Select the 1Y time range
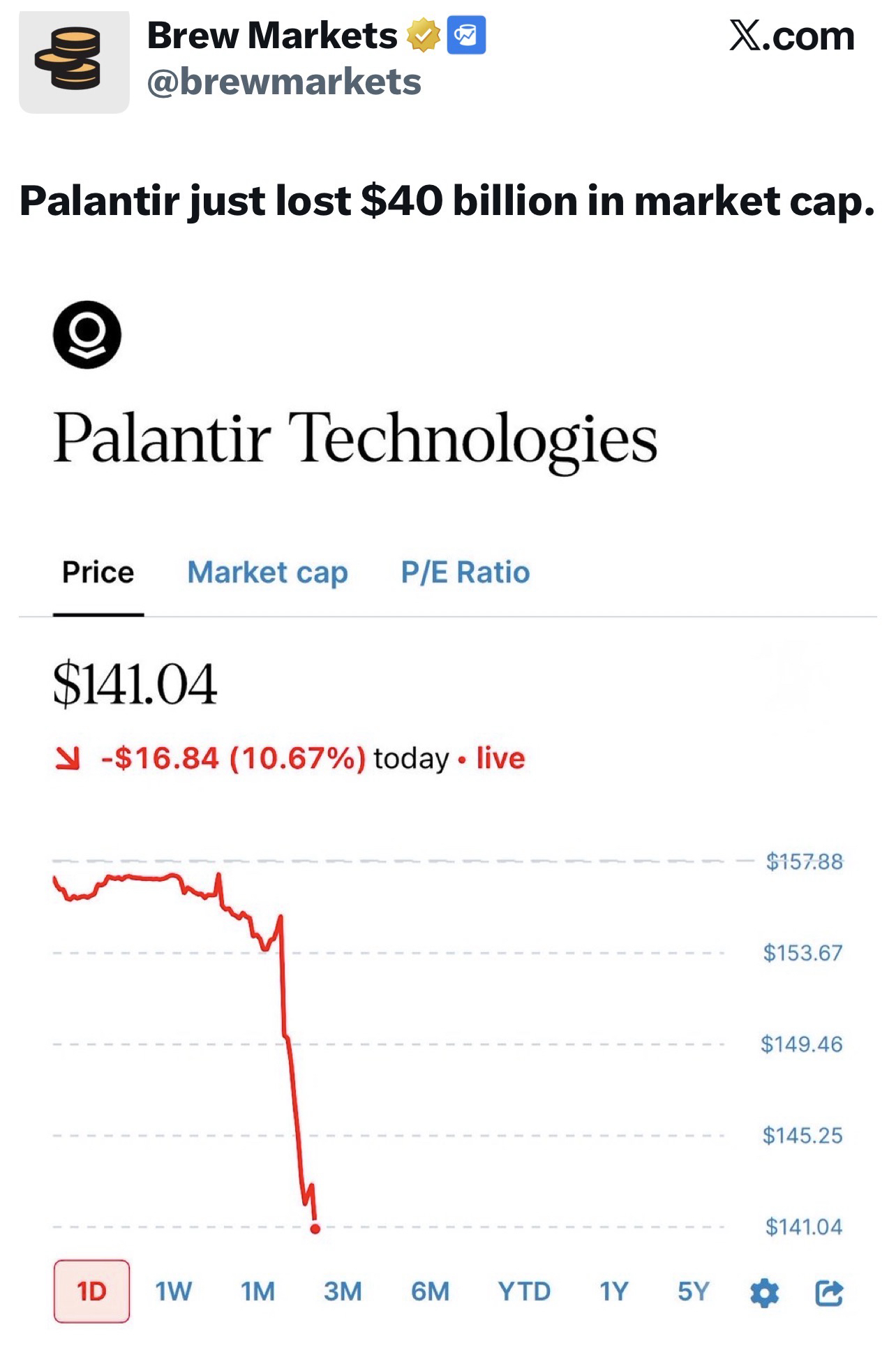Image resolution: width=896 pixels, height=1355 pixels. tap(614, 1291)
